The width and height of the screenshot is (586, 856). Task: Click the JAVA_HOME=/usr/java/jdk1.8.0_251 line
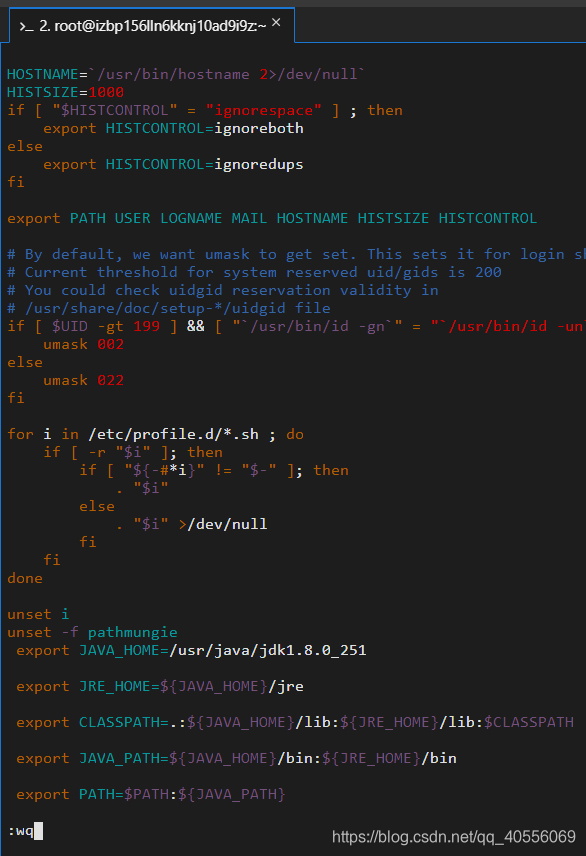pyautogui.click(x=191, y=650)
